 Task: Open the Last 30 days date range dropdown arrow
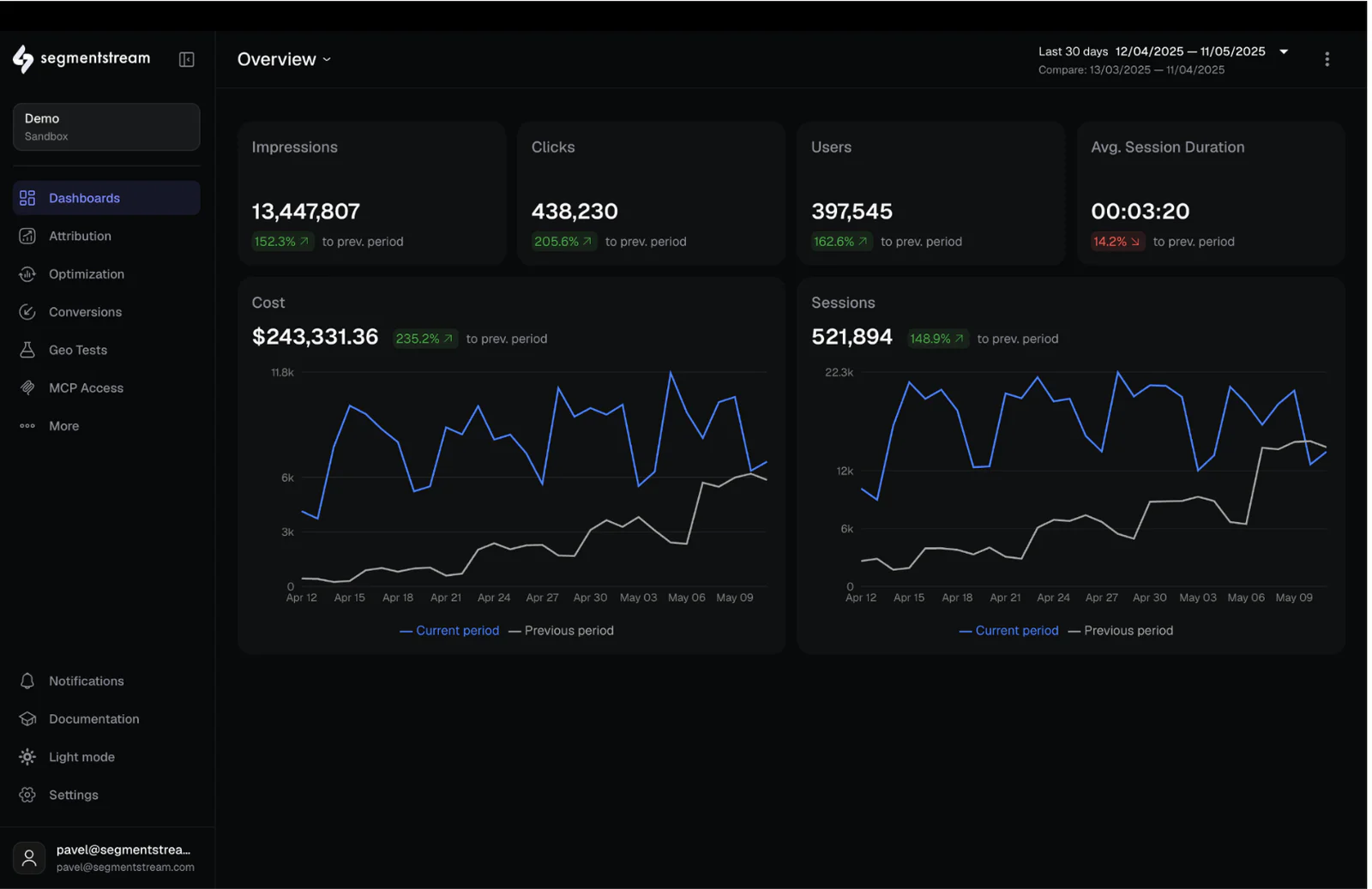click(x=1284, y=51)
